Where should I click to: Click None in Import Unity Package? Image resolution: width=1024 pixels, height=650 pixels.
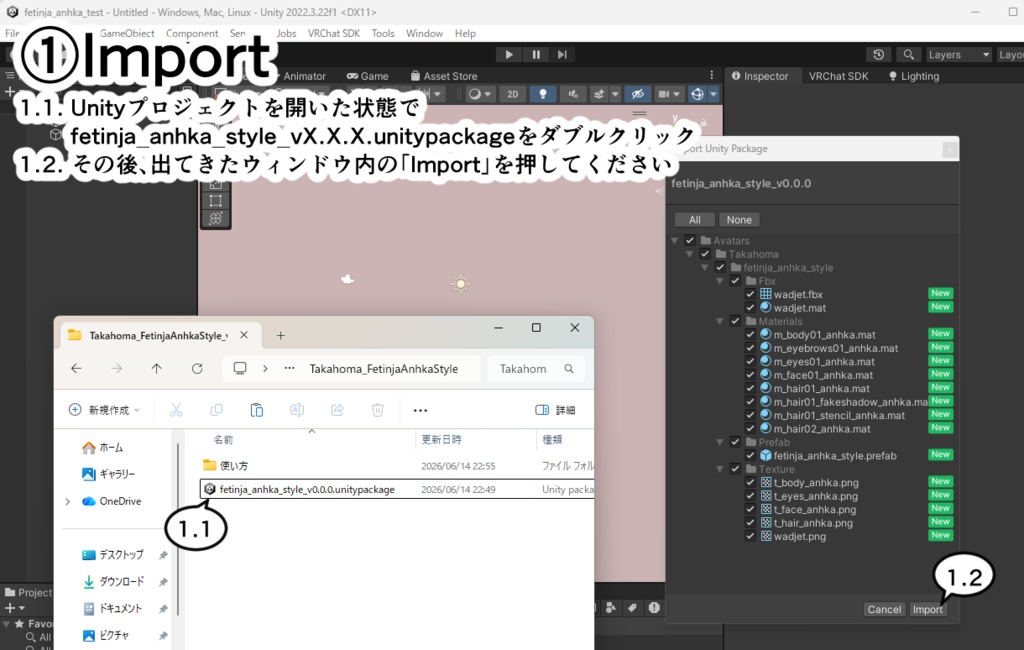[739, 220]
